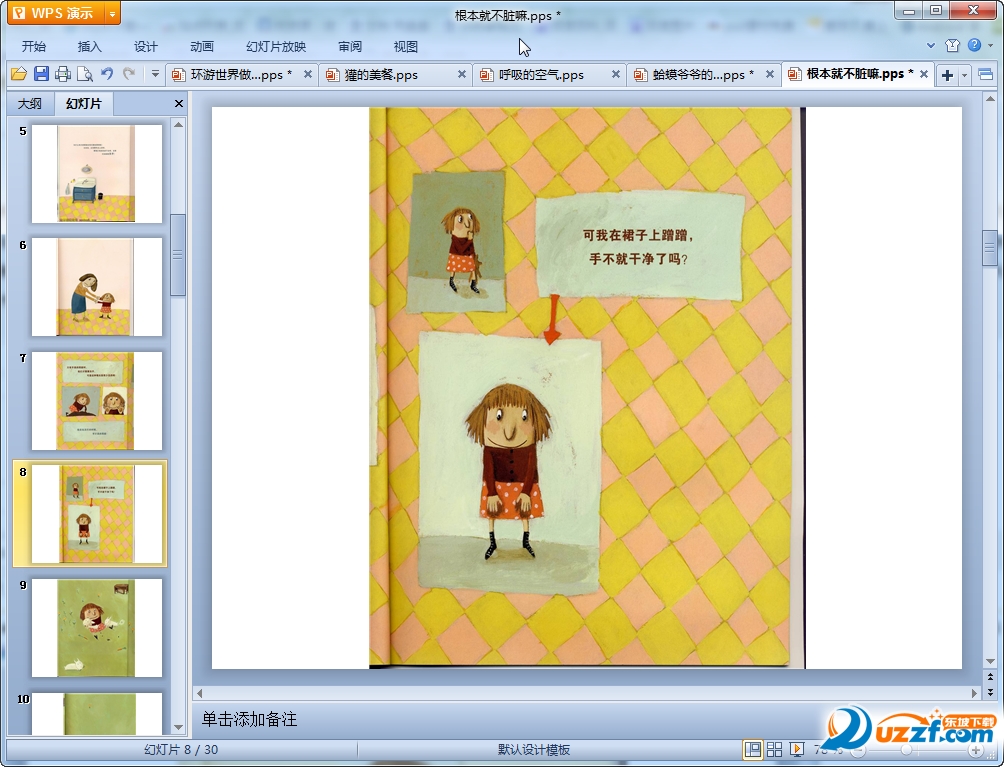Switch to Normal view icon in status bar
The image size is (1004, 767).
[752, 749]
